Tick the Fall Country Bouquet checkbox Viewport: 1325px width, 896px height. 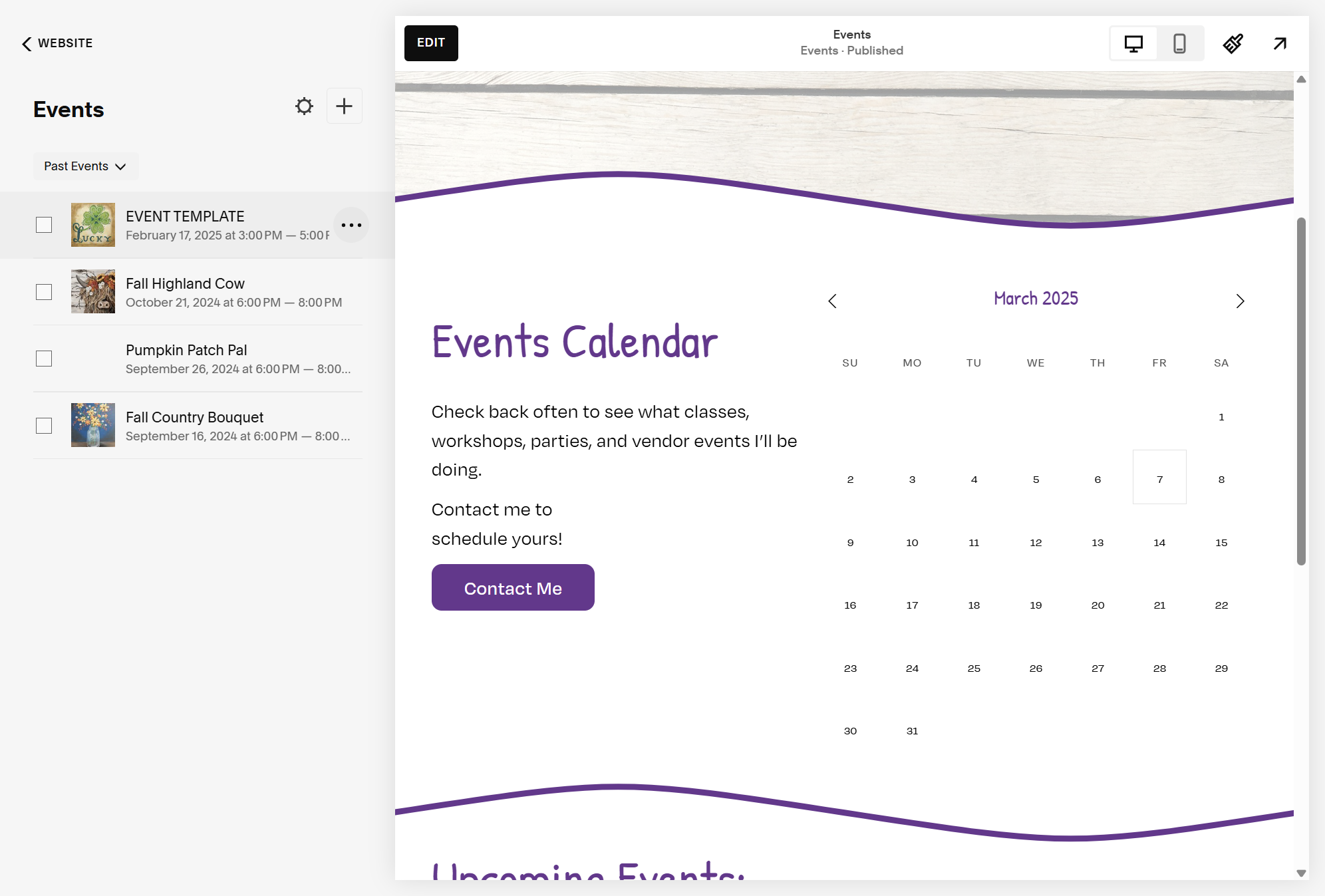coord(44,426)
